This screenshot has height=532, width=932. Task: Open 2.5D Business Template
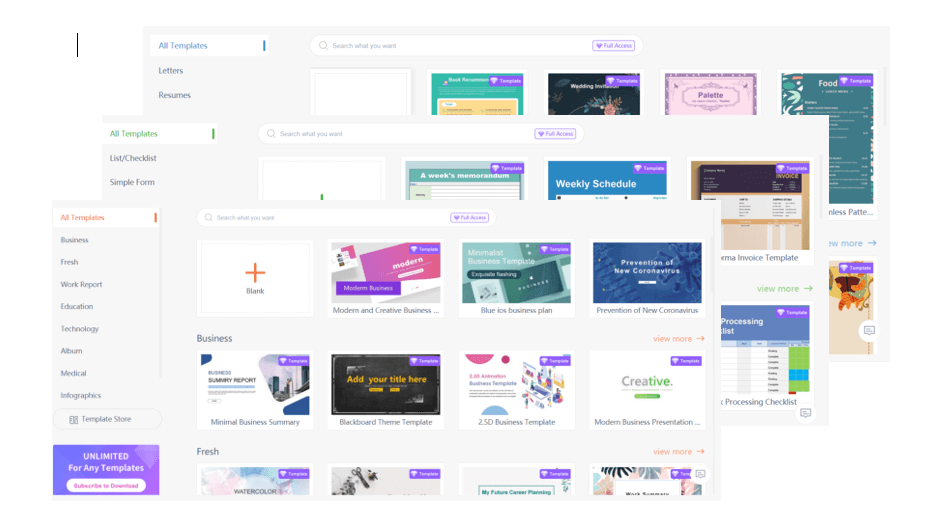click(x=517, y=391)
